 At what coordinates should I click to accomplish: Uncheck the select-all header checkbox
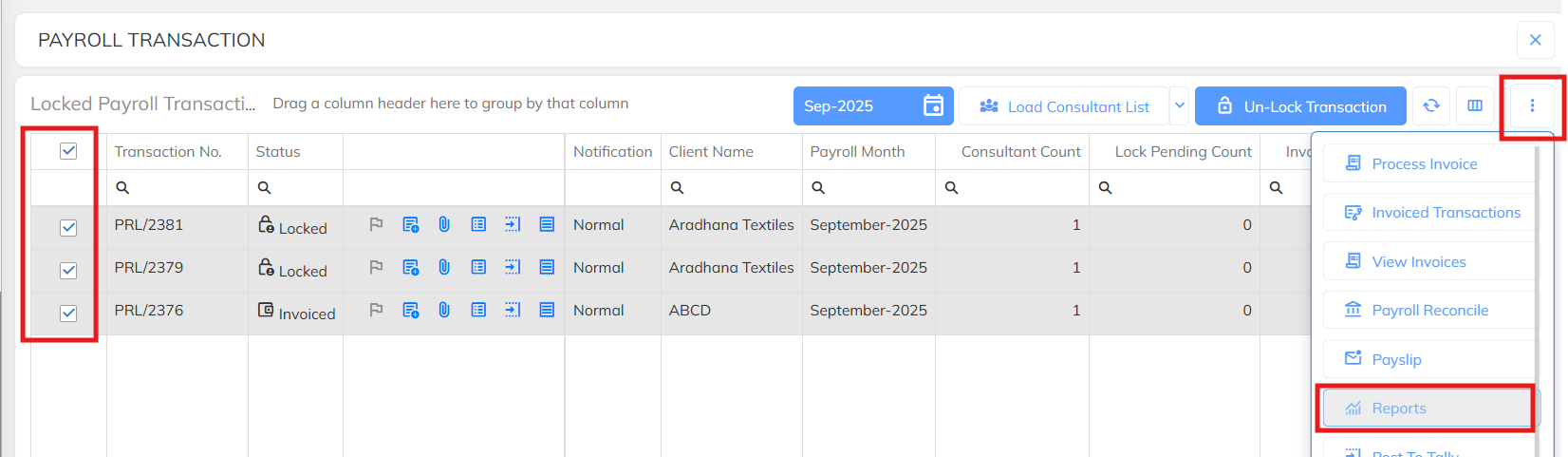(x=68, y=151)
